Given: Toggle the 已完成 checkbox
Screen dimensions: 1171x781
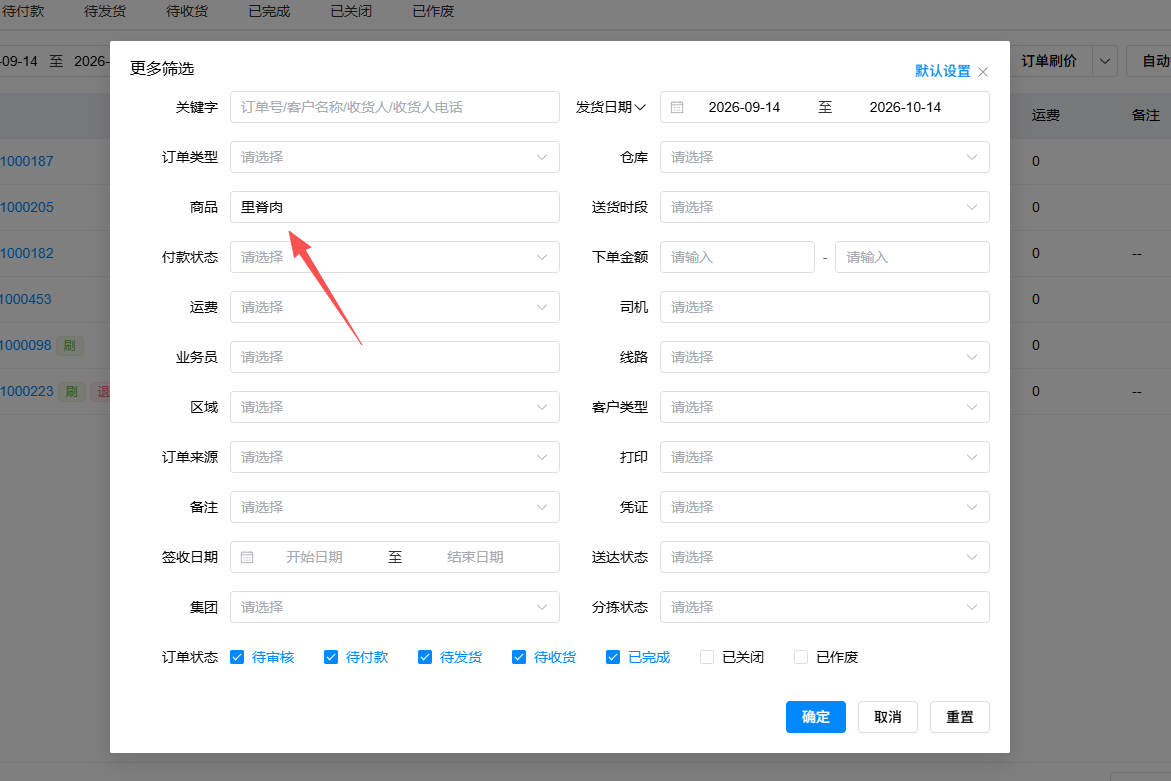Looking at the screenshot, I should (613, 657).
